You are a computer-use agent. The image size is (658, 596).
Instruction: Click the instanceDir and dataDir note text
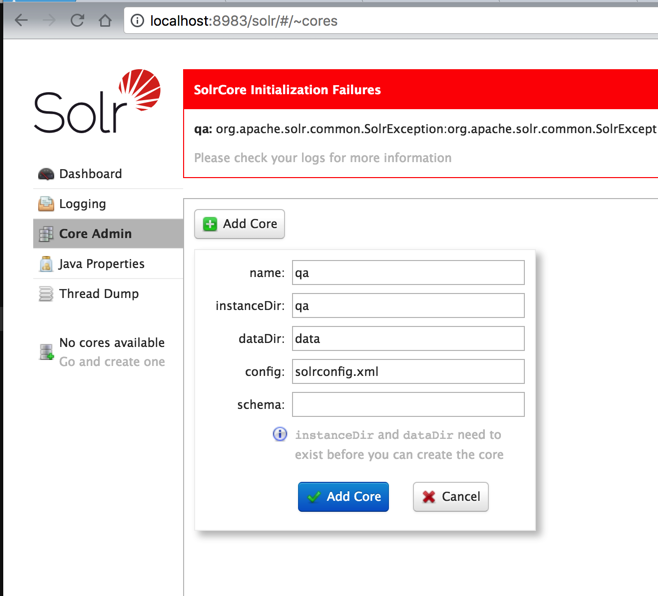pos(399,444)
